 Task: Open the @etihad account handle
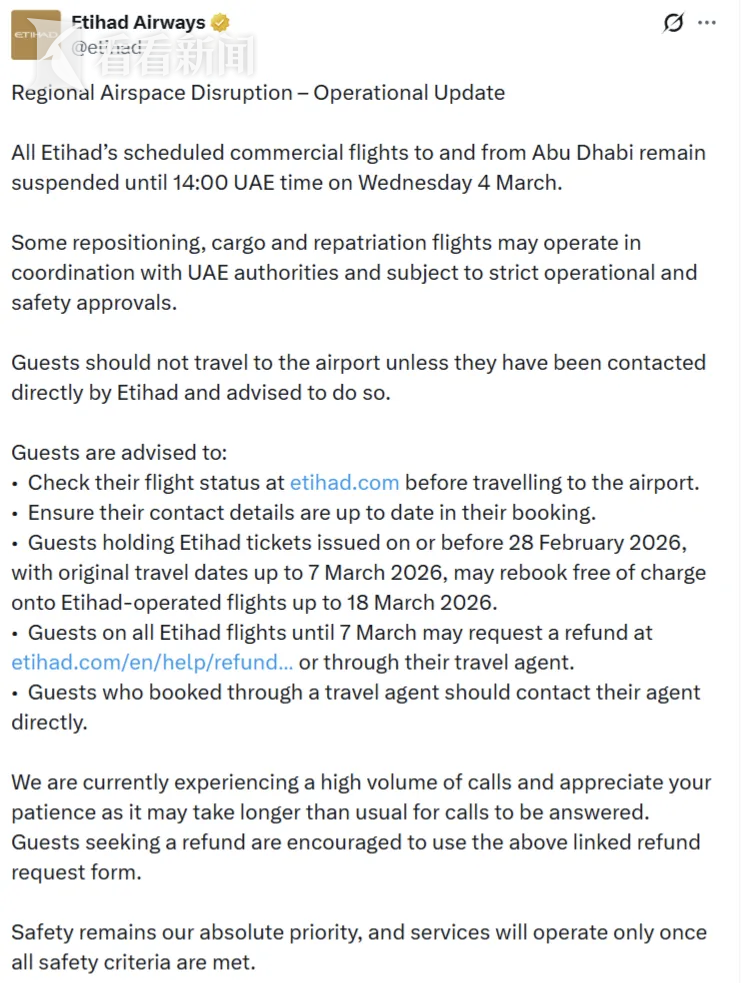tap(107, 47)
